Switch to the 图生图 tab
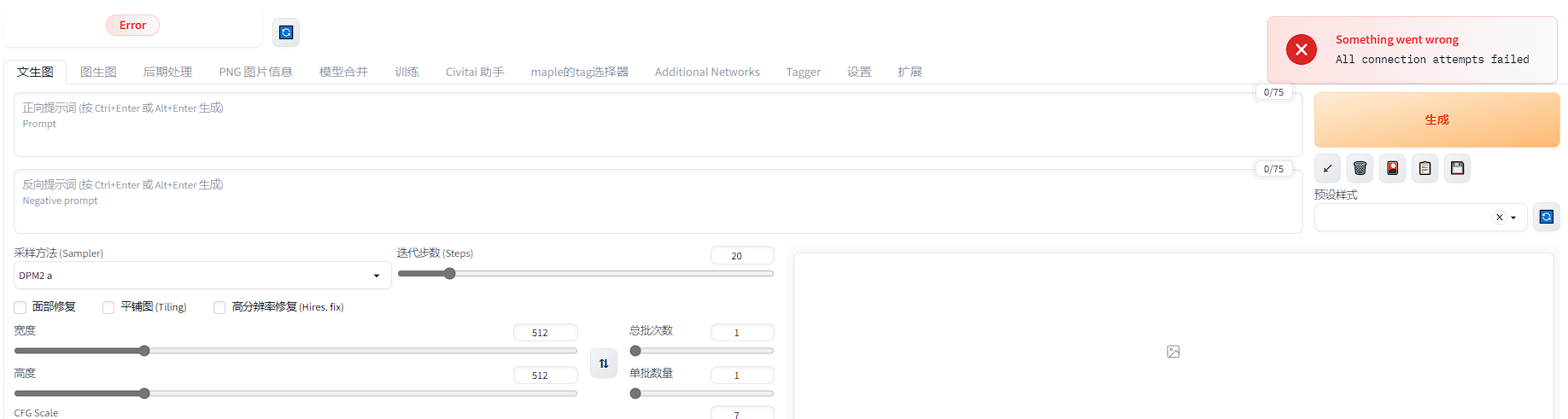The width and height of the screenshot is (1568, 419). [x=98, y=72]
